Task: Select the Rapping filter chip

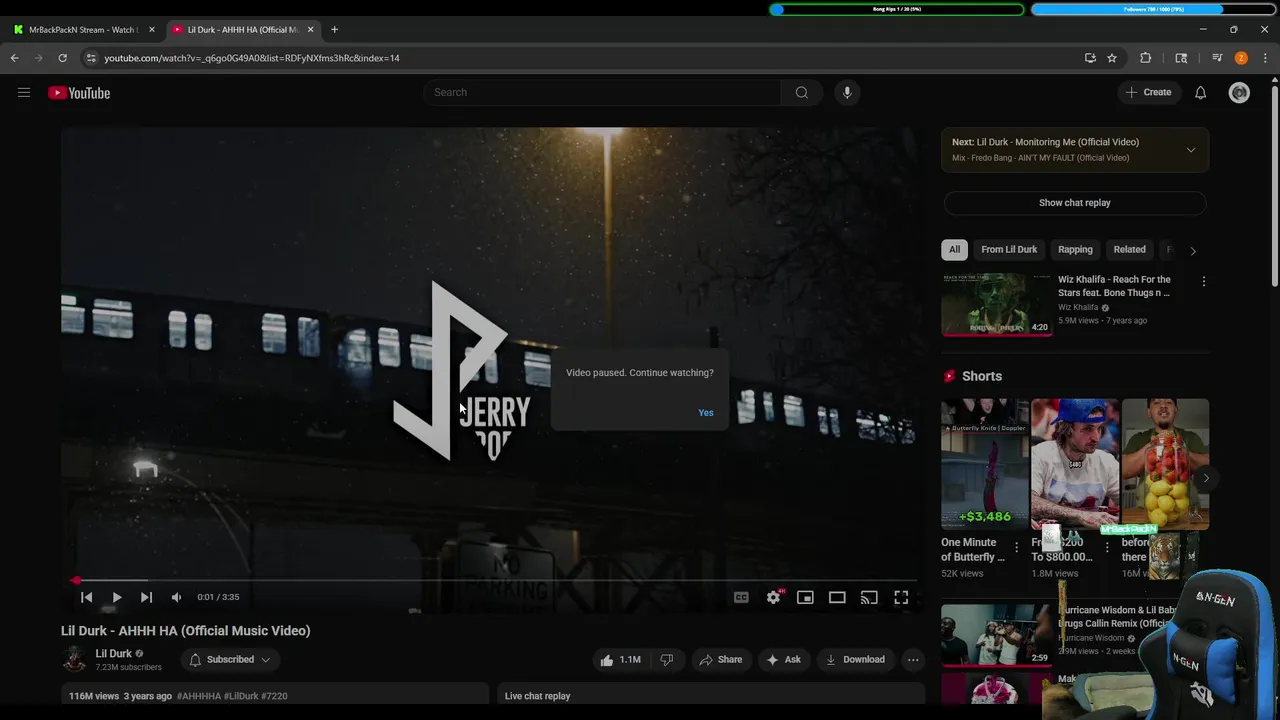Action: 1075,249
